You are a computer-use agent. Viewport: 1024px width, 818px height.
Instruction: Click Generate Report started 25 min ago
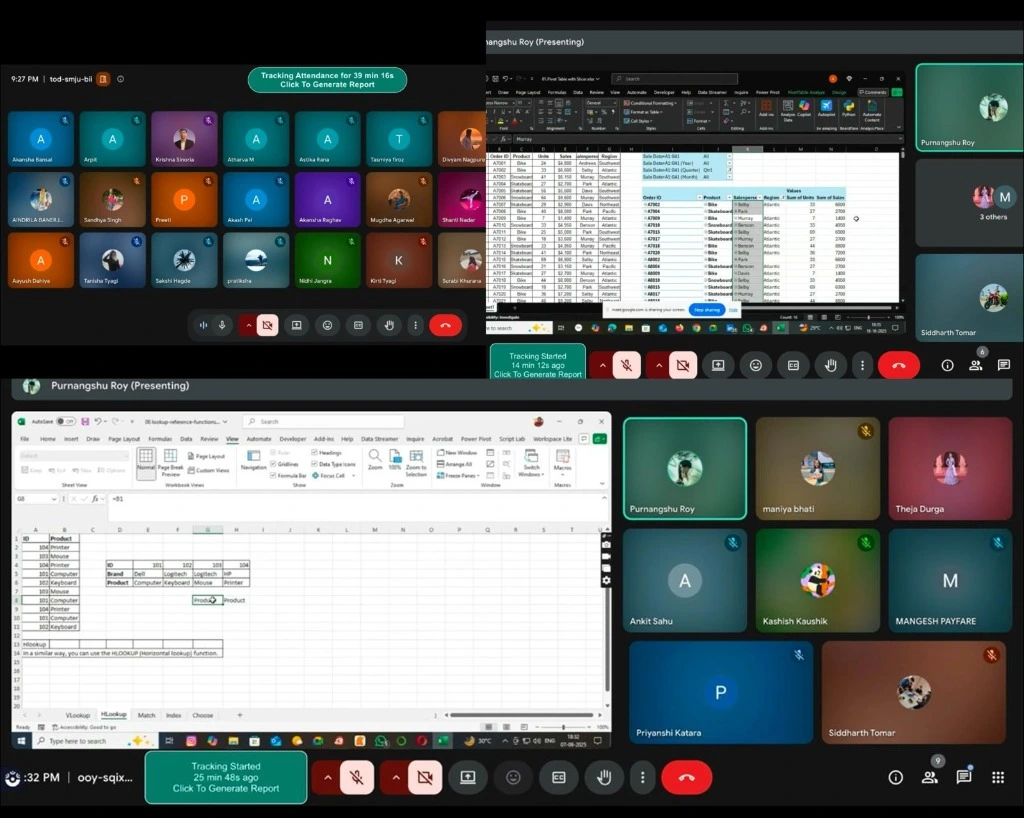(x=226, y=778)
